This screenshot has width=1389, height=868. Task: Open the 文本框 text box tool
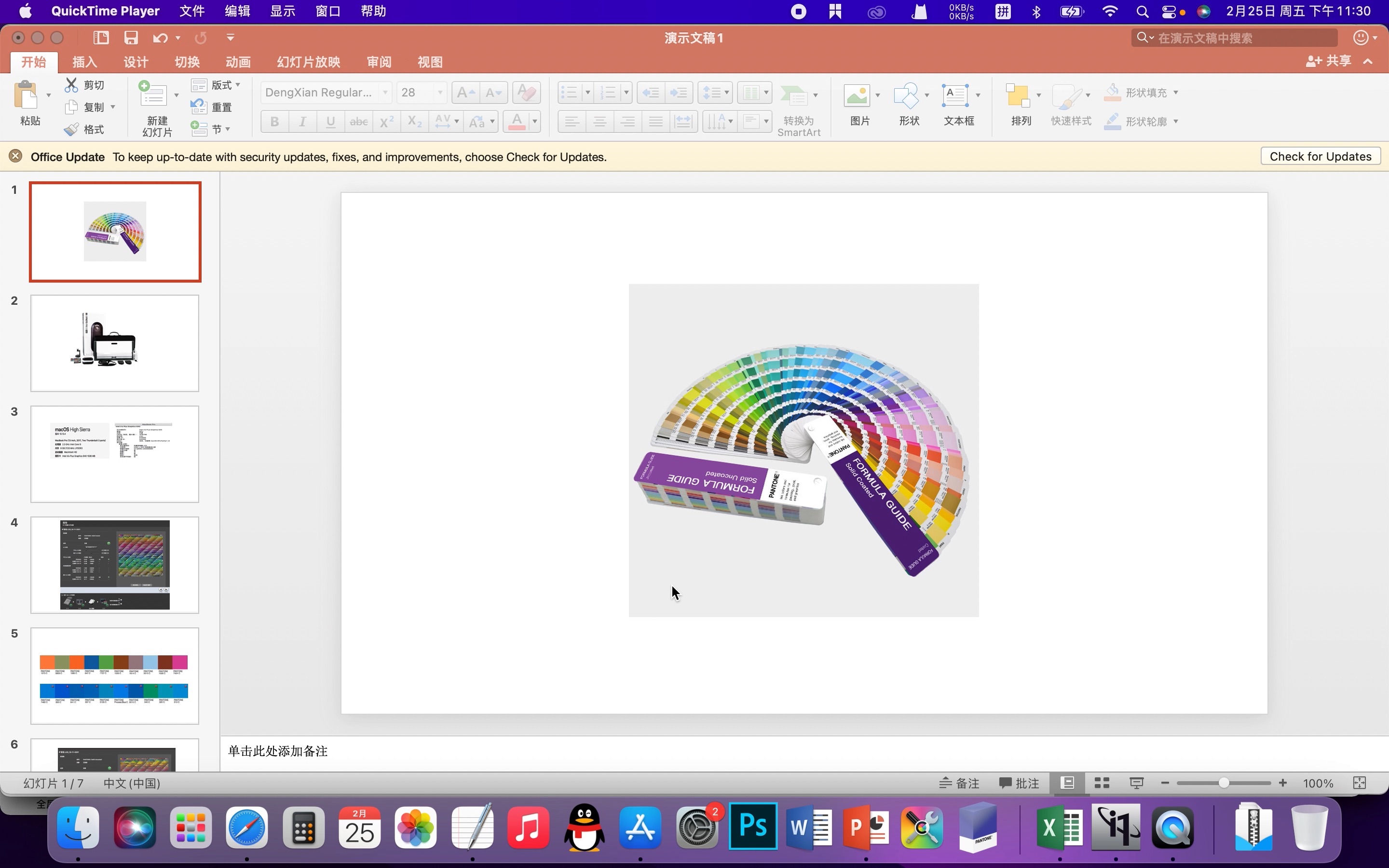point(954,96)
